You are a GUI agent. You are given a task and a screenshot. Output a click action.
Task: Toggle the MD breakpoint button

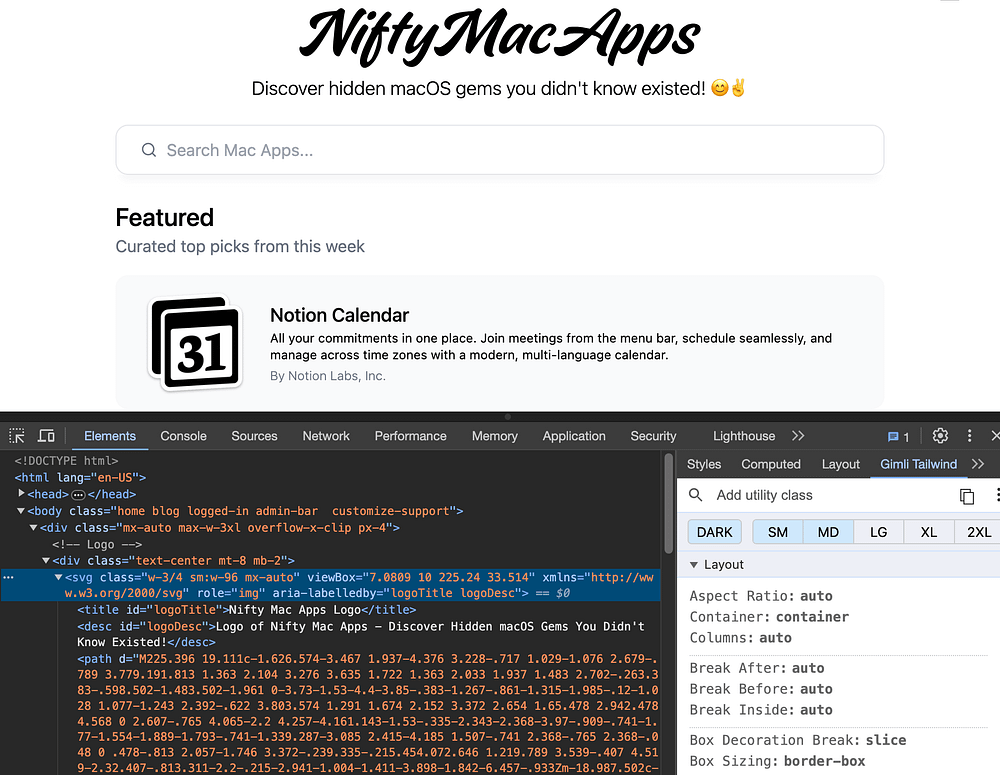pyautogui.click(x=828, y=532)
